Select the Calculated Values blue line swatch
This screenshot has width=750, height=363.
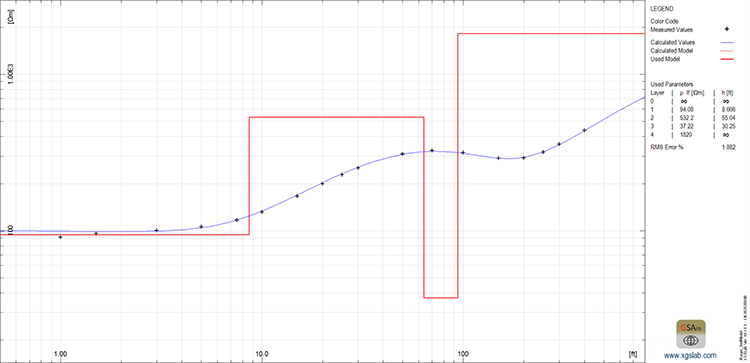pyautogui.click(x=726, y=43)
